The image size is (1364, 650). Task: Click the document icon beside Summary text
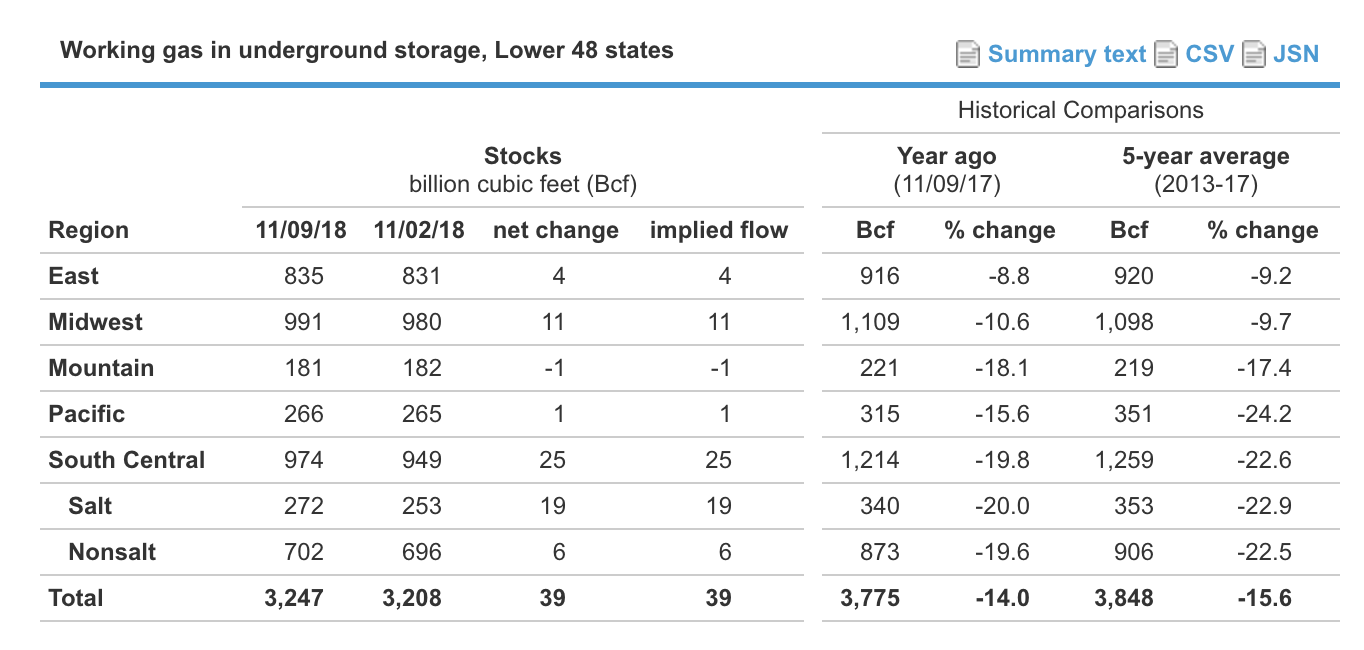tap(967, 54)
